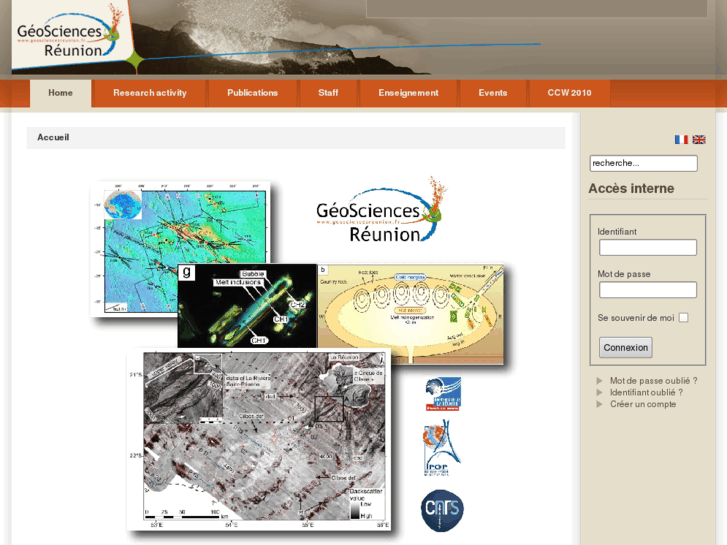The image size is (727, 545).
Task: Open the Research activity menu
Action: pos(150,93)
